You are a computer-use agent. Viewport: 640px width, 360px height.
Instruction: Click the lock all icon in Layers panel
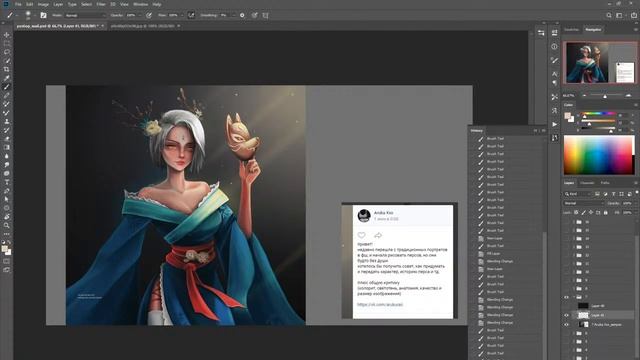click(x=606, y=213)
